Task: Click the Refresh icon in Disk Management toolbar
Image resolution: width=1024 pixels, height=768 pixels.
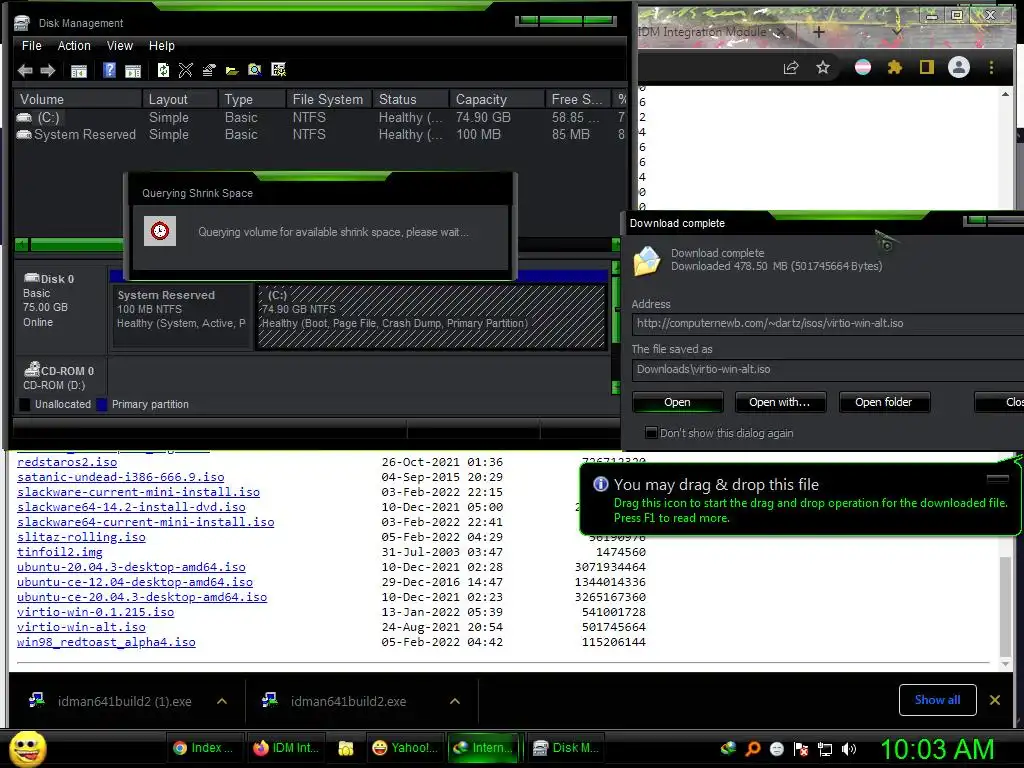Action: click(163, 70)
